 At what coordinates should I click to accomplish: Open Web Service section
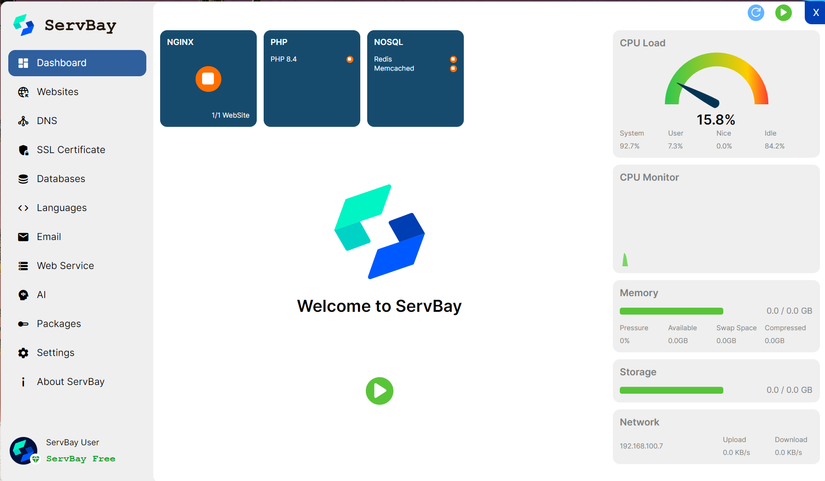[x=77, y=266]
